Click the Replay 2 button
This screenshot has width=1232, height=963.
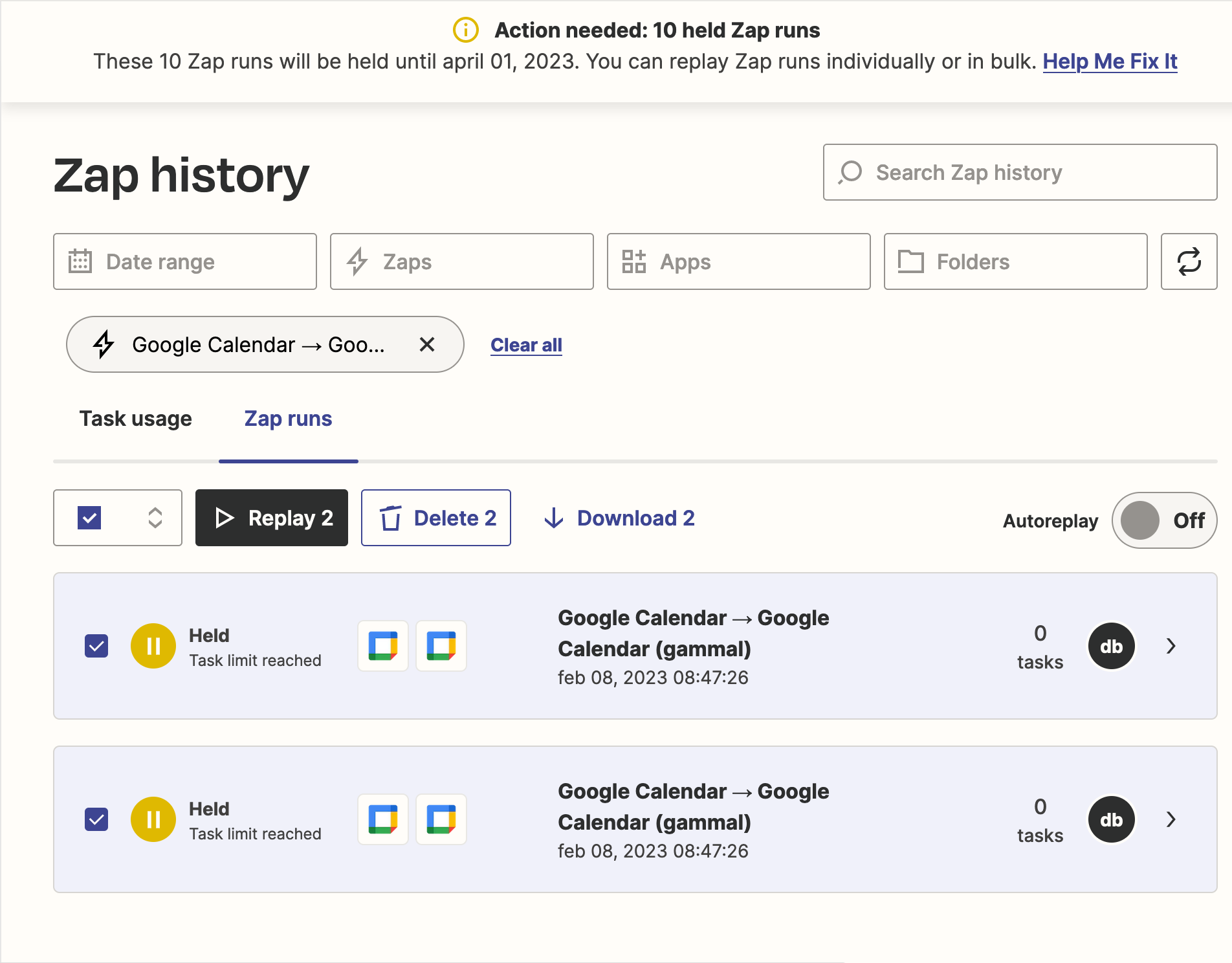pyautogui.click(x=272, y=518)
